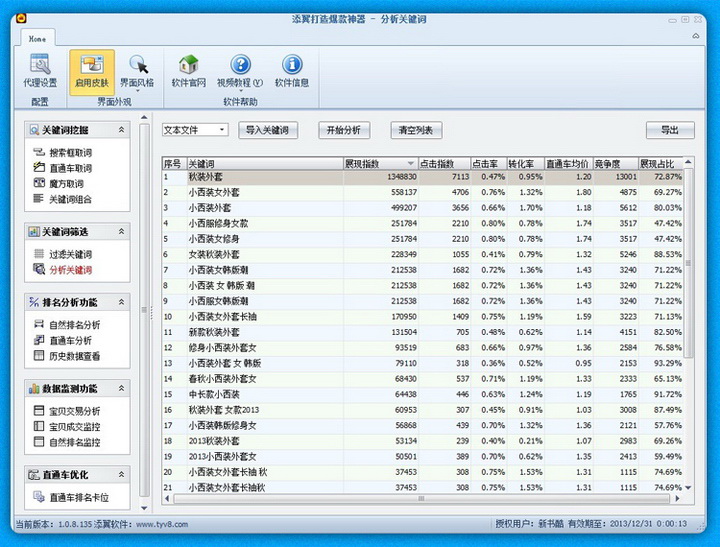Click the www.tyv8.com status bar link
Screen dimensions: 720x547
pyautogui.click(x=162, y=524)
